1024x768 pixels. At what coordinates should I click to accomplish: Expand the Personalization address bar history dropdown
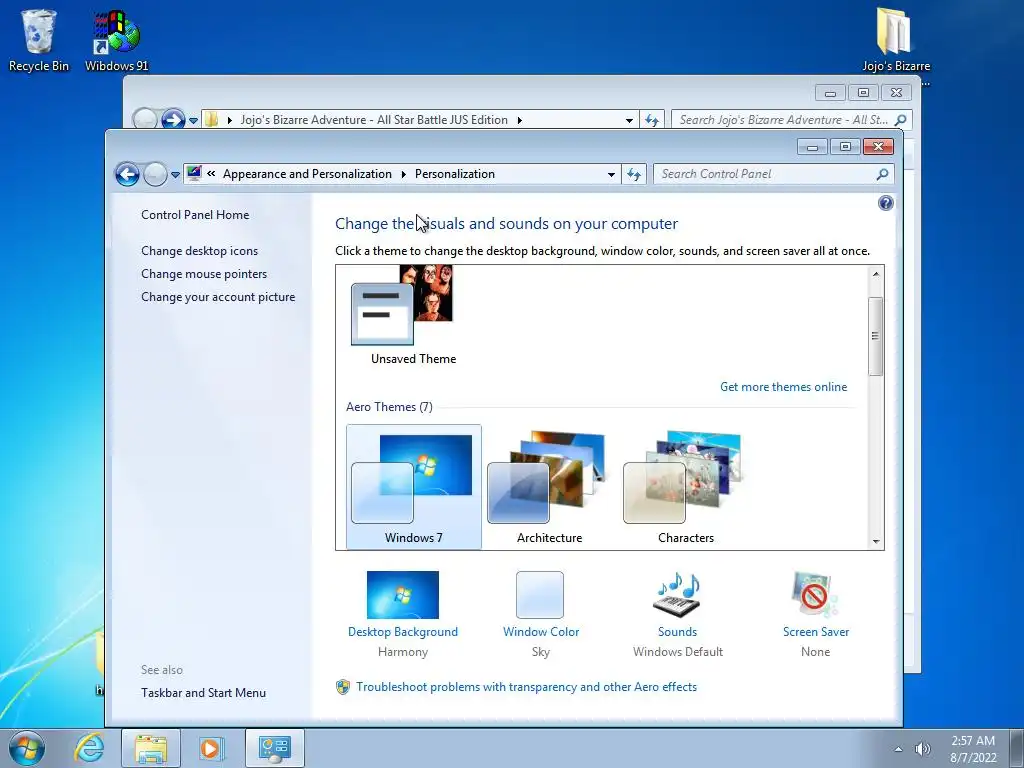point(611,174)
